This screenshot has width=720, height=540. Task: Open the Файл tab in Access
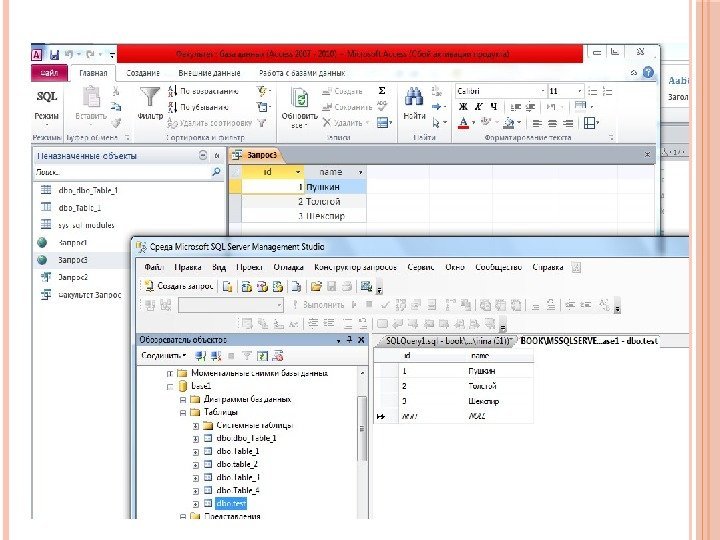click(x=49, y=73)
